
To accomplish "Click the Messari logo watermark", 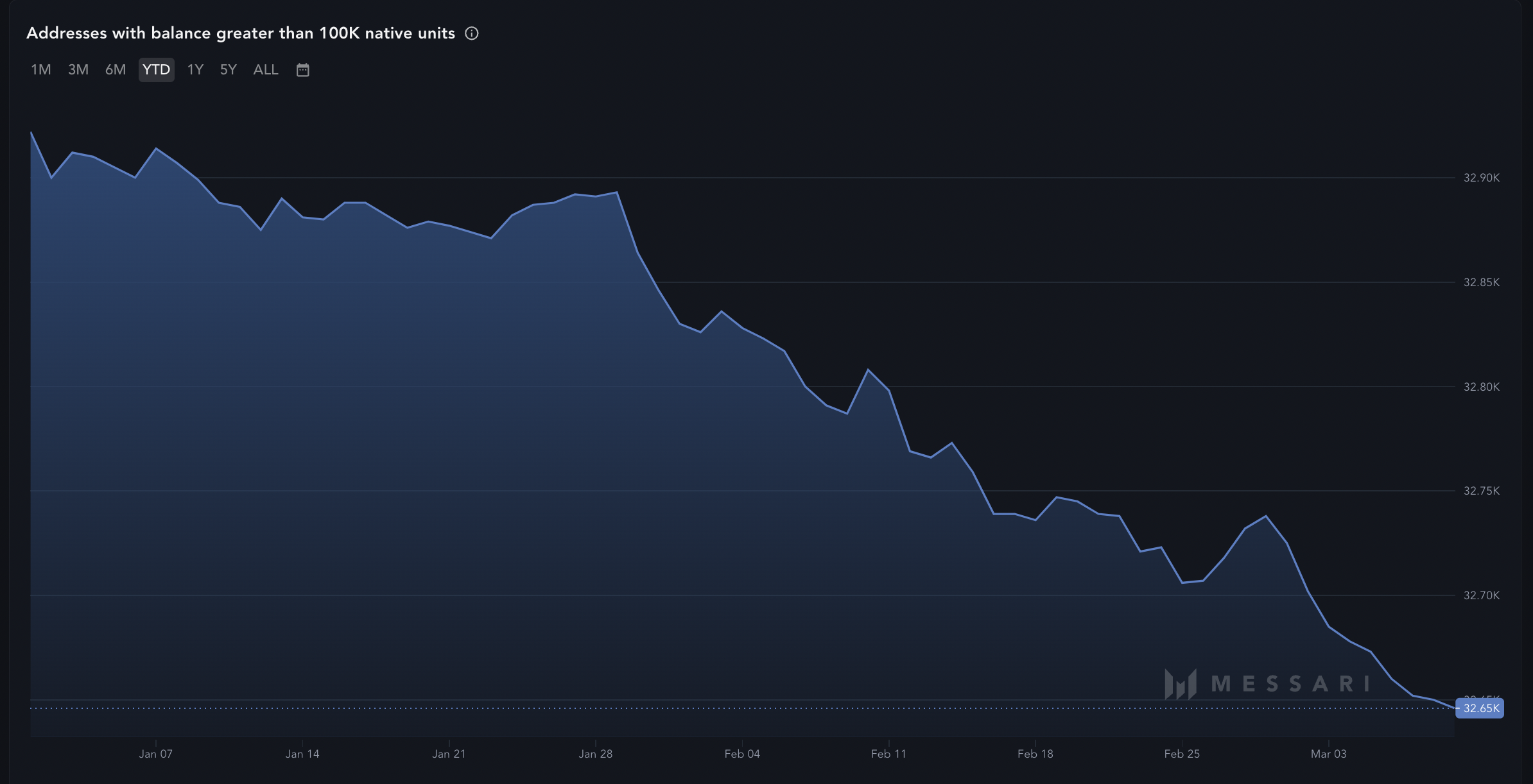I will [1267, 683].
